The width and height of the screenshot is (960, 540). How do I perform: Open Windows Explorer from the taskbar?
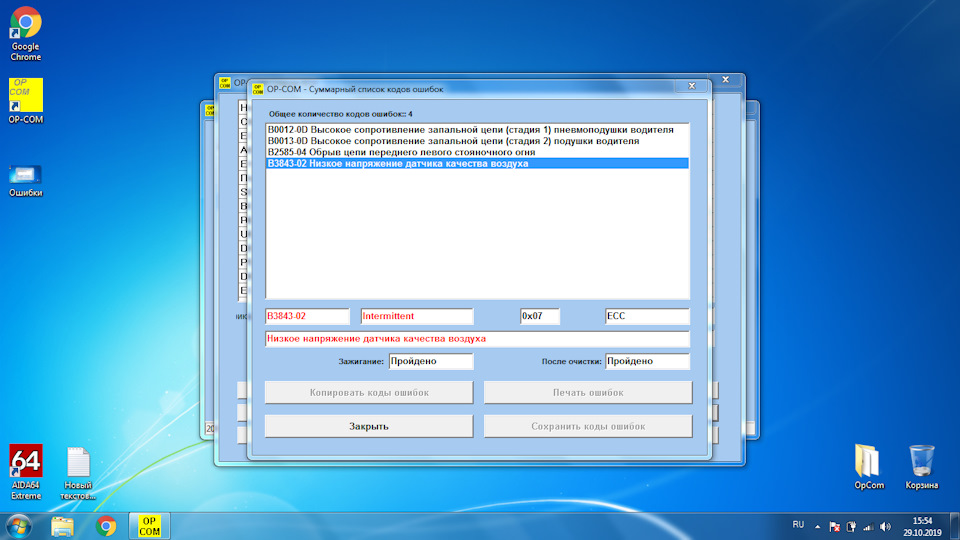[63, 525]
